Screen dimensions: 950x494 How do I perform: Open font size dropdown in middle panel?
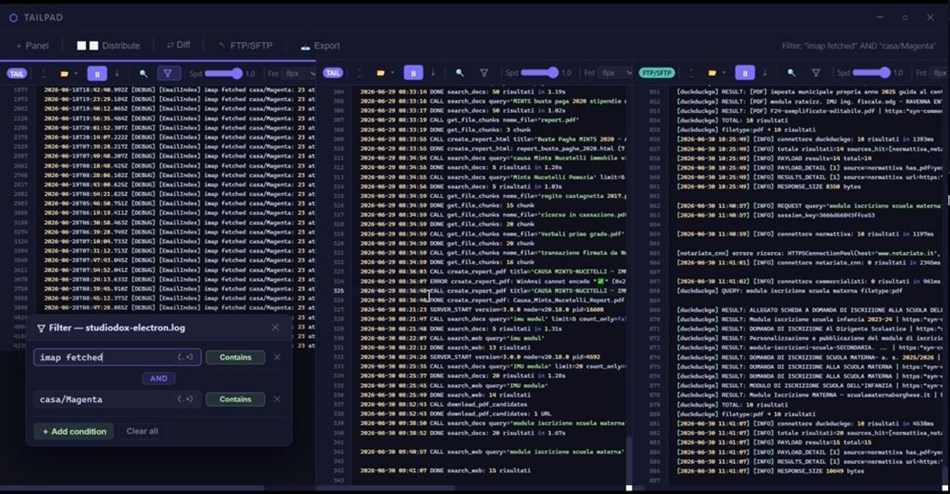615,73
